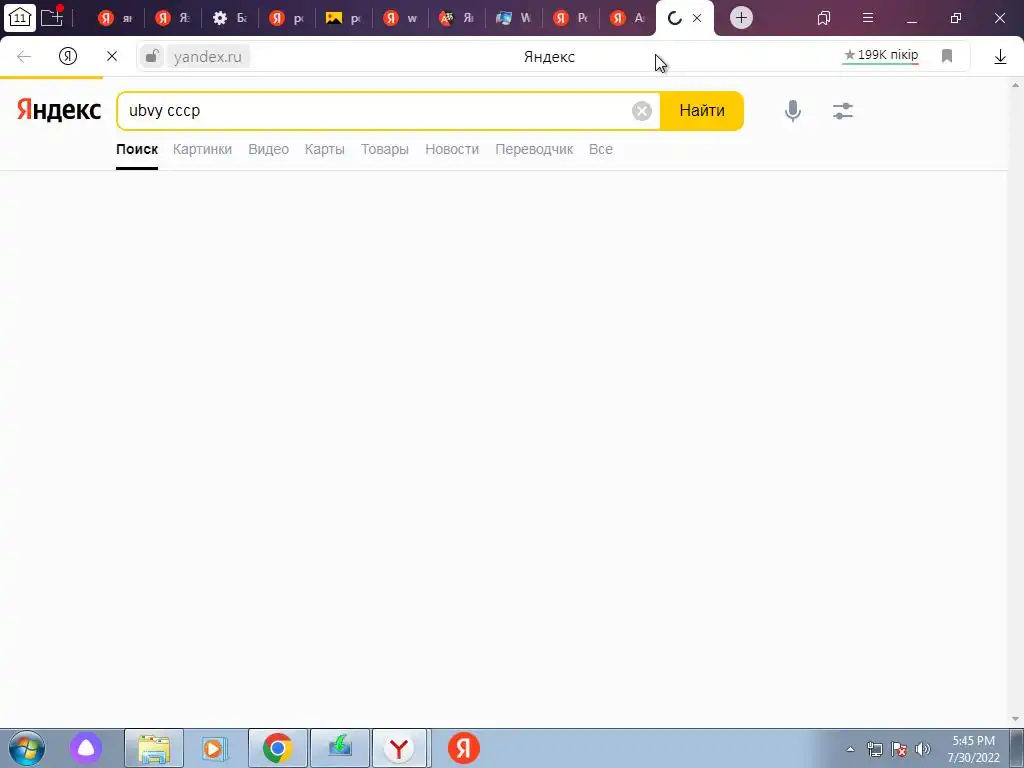Image resolution: width=1024 pixels, height=768 pixels.
Task: Open the downloads arrow icon
Action: point(1000,57)
